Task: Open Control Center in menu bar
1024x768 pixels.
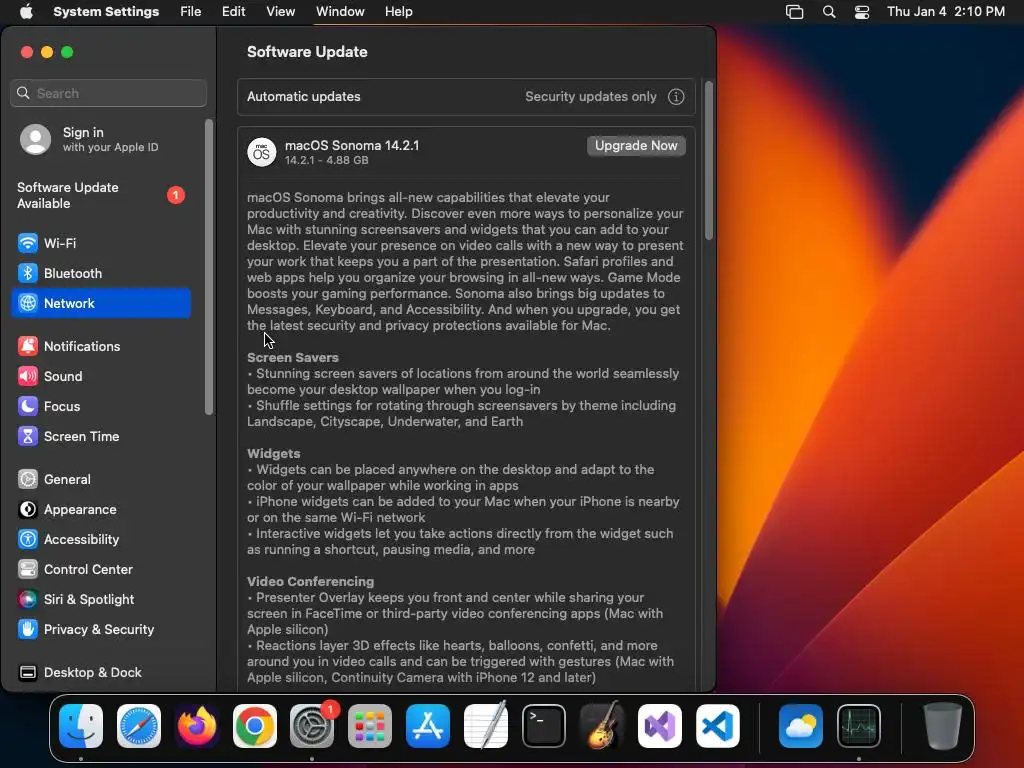Action: (862, 12)
